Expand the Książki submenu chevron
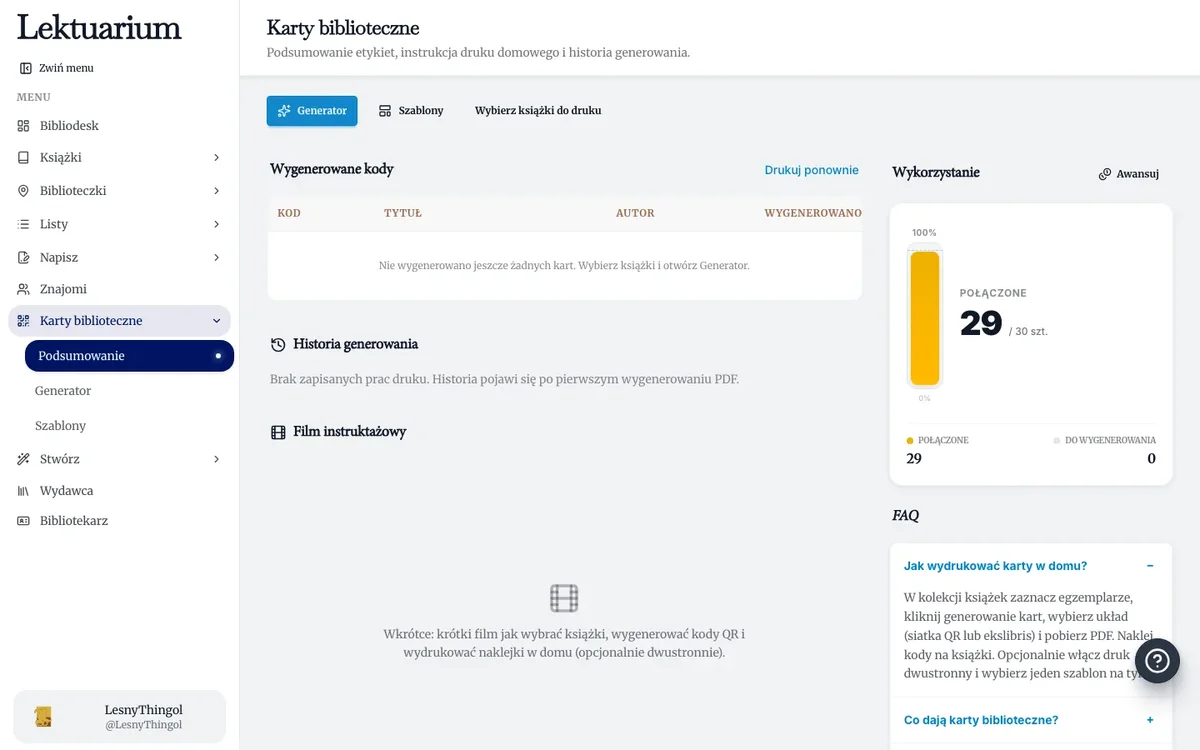The width and height of the screenshot is (1200, 750). (x=217, y=158)
